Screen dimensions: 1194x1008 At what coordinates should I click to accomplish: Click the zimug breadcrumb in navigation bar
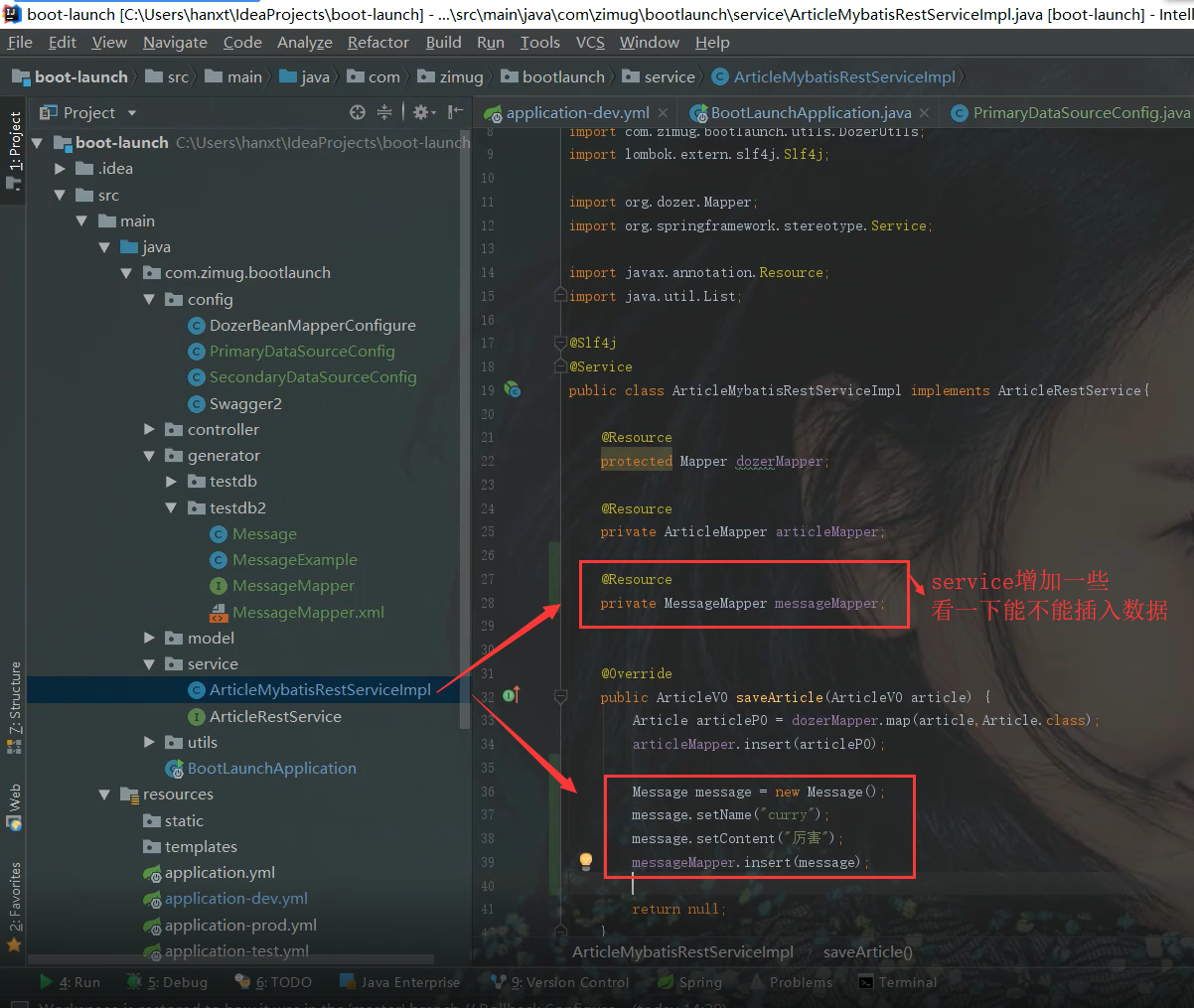pos(451,76)
